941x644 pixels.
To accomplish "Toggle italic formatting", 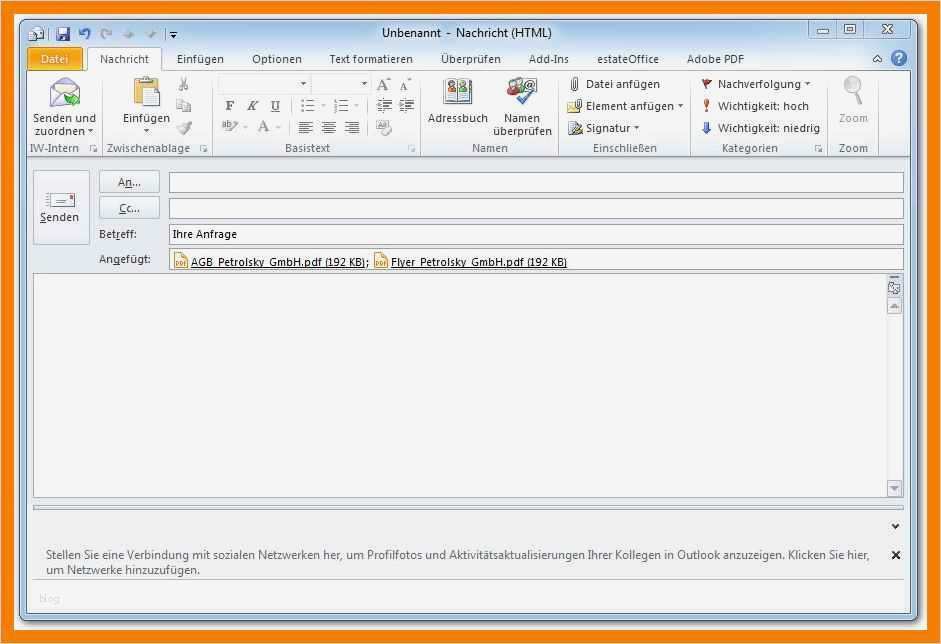I will click(252, 106).
